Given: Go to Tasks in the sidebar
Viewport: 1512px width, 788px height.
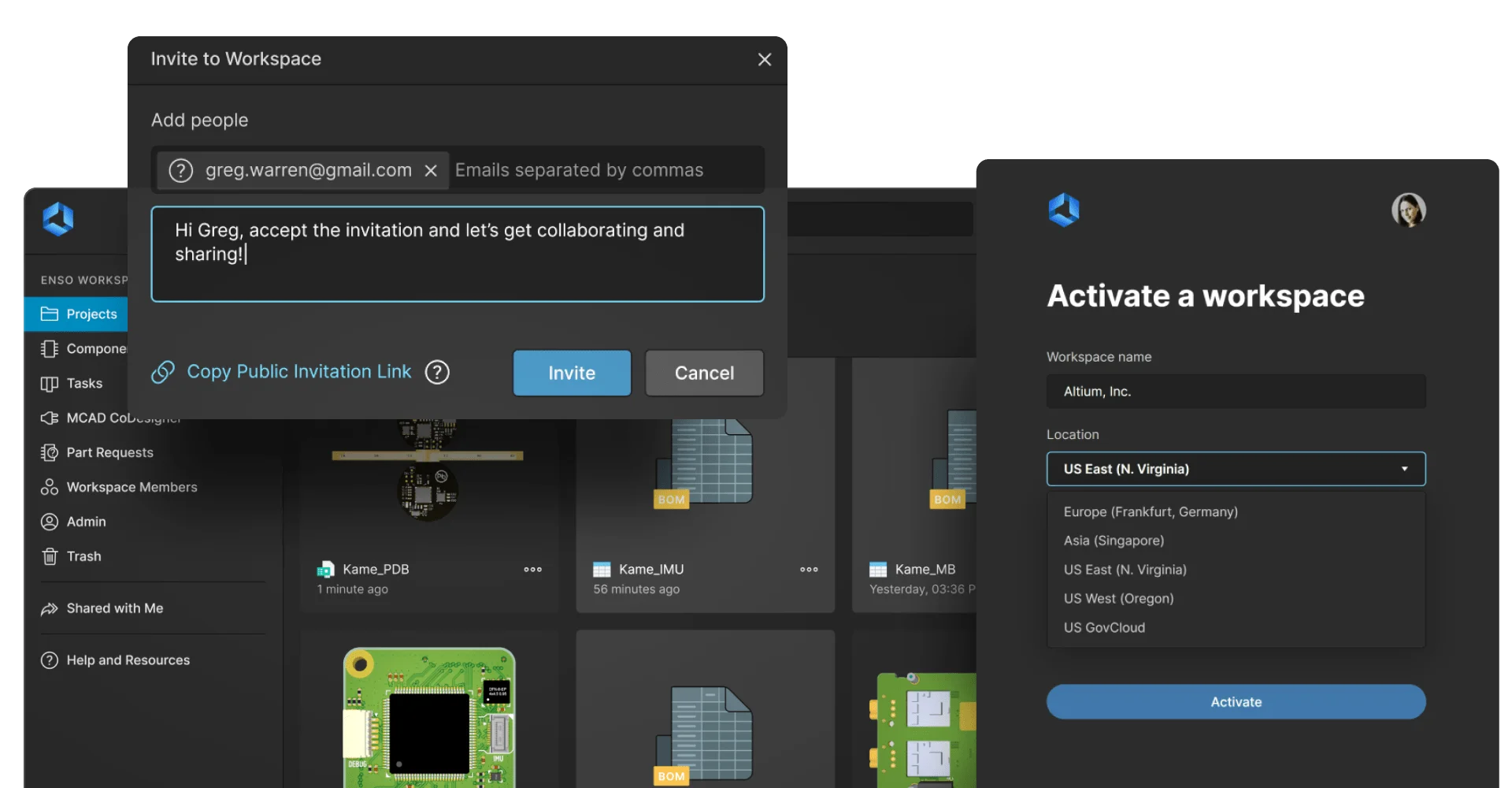Looking at the screenshot, I should tap(72, 383).
